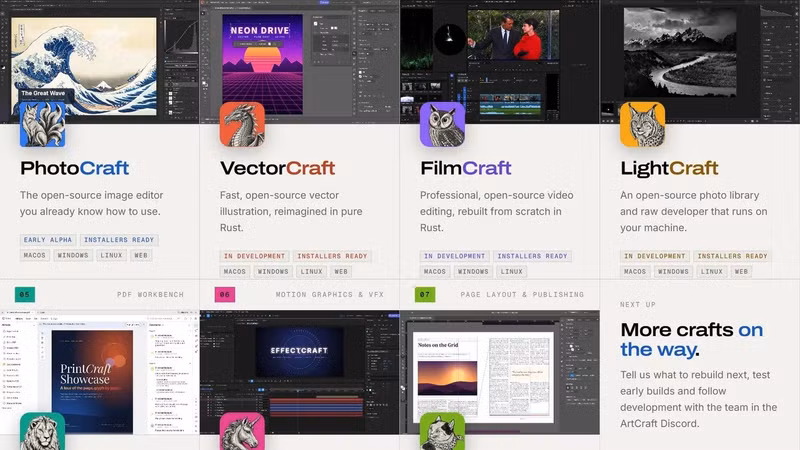The image size is (800, 450).
Task: Click the 'More crafts on the way' heading
Action: click(x=692, y=339)
